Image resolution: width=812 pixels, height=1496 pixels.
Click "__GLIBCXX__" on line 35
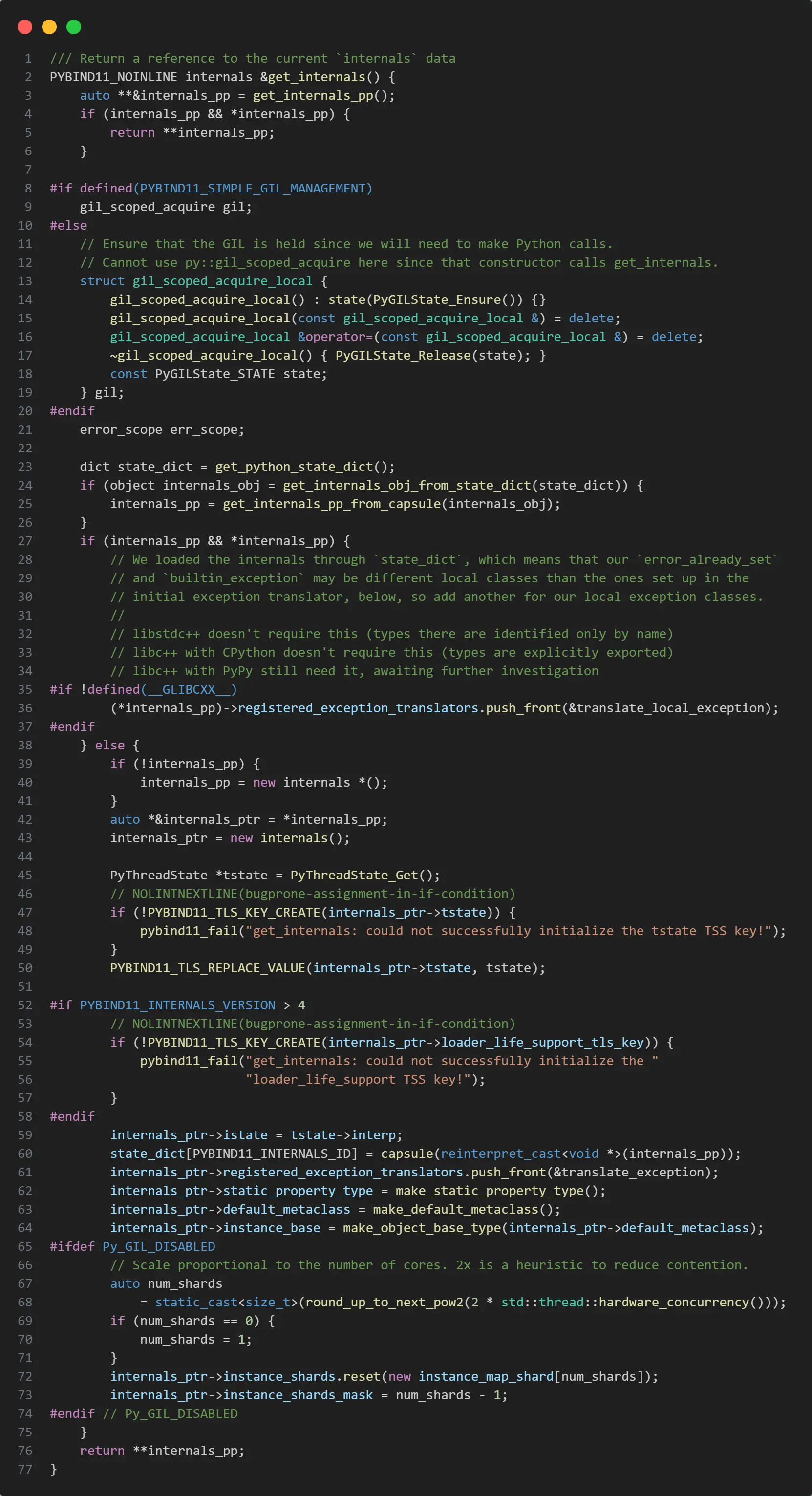pos(189,690)
